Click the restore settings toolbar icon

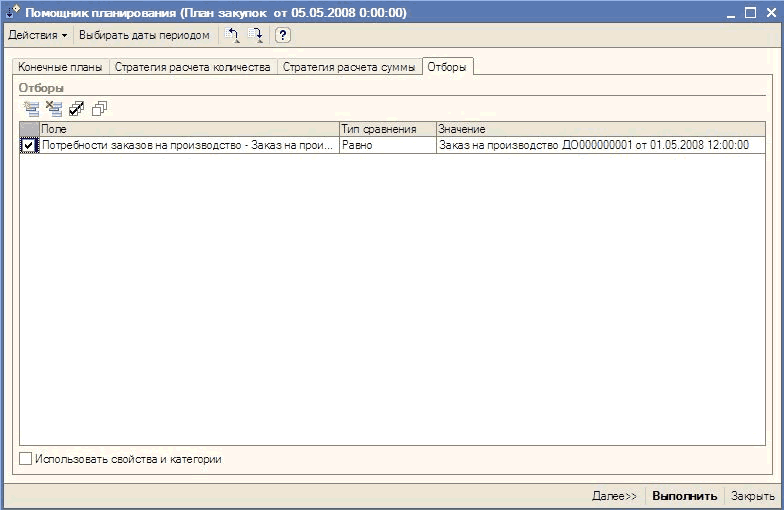tap(233, 35)
